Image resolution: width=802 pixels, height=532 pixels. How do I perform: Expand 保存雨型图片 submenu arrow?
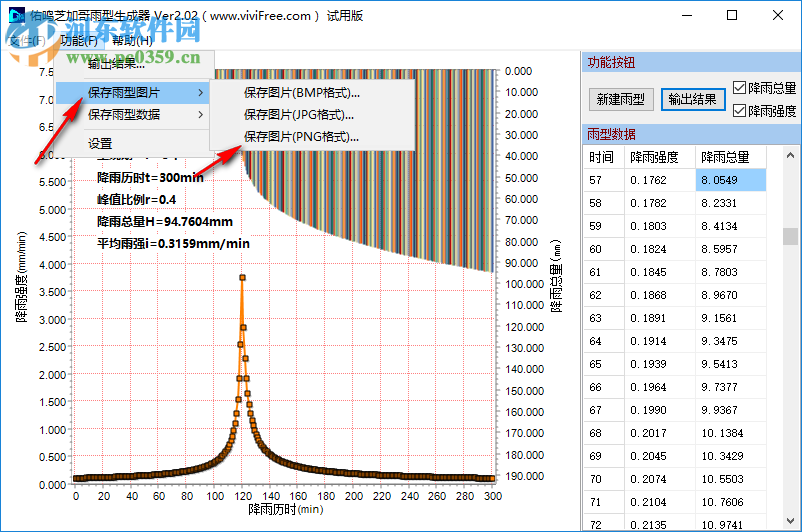point(200,93)
